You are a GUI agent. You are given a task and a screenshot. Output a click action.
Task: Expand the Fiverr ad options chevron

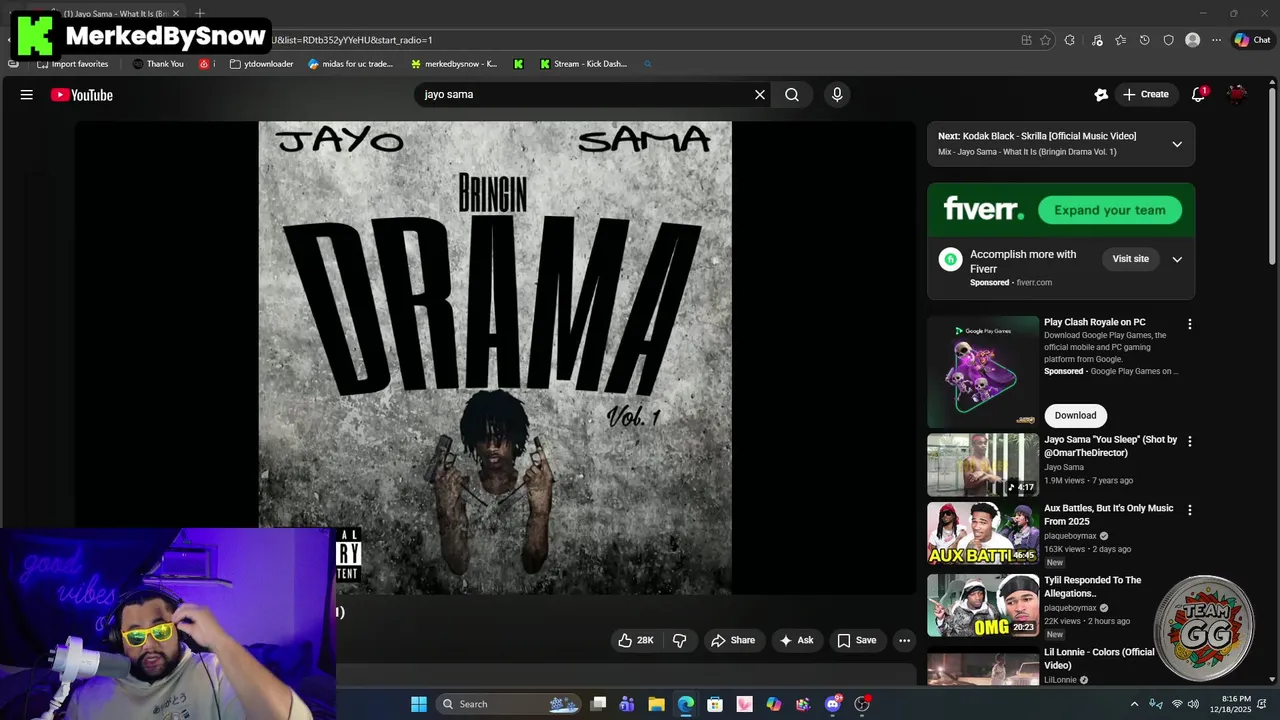coord(1177,259)
